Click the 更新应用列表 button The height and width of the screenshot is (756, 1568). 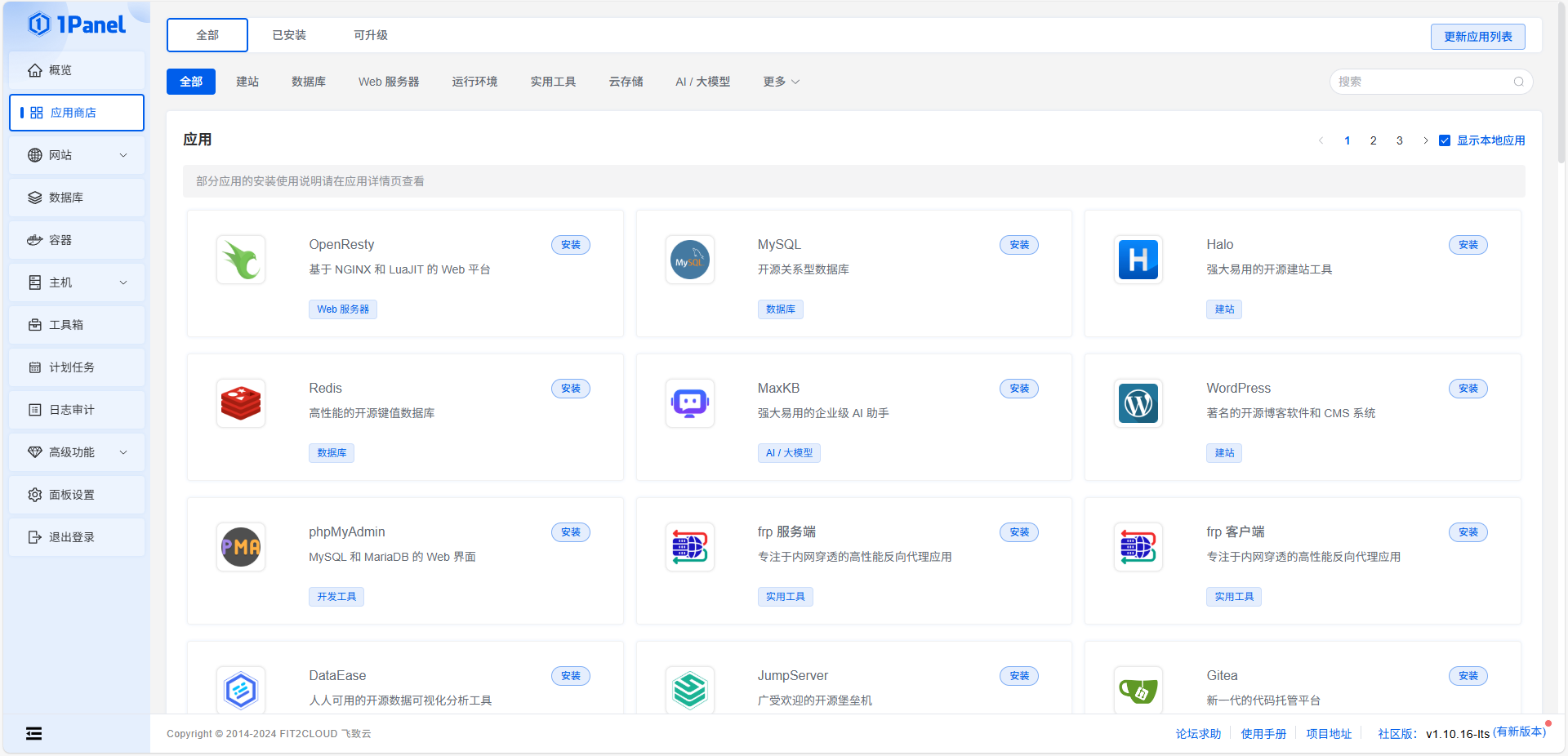coord(1478,37)
